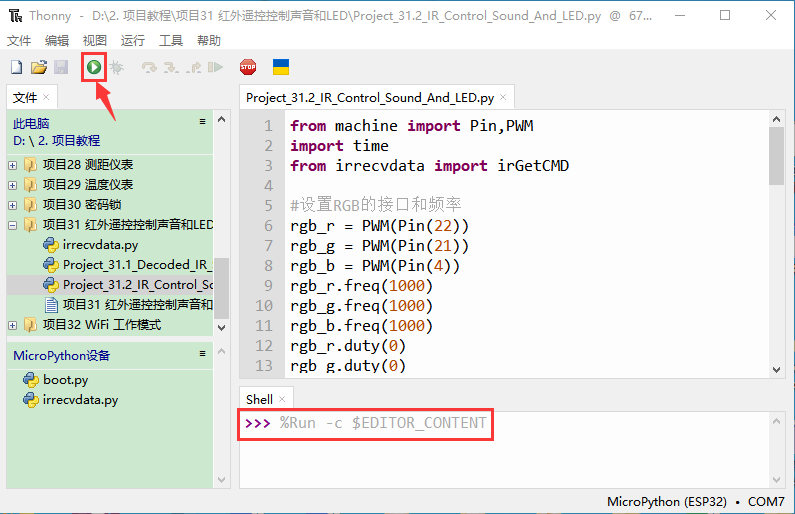Image resolution: width=795 pixels, height=514 pixels.
Task: Click the New file icon
Action: [x=16, y=67]
